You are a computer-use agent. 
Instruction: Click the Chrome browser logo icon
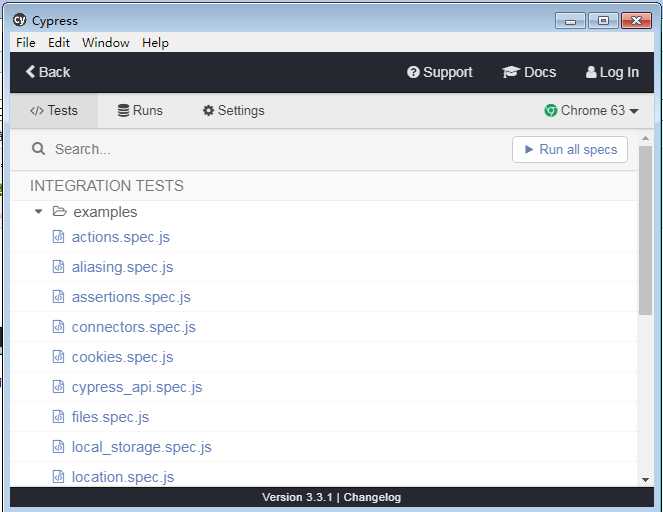click(x=551, y=111)
